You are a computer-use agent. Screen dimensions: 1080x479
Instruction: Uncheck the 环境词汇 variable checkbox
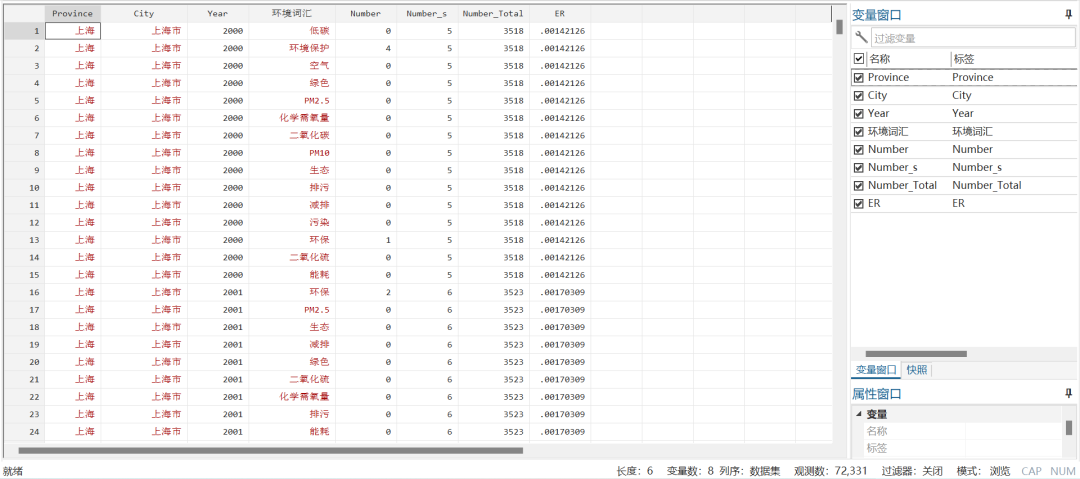(x=858, y=131)
